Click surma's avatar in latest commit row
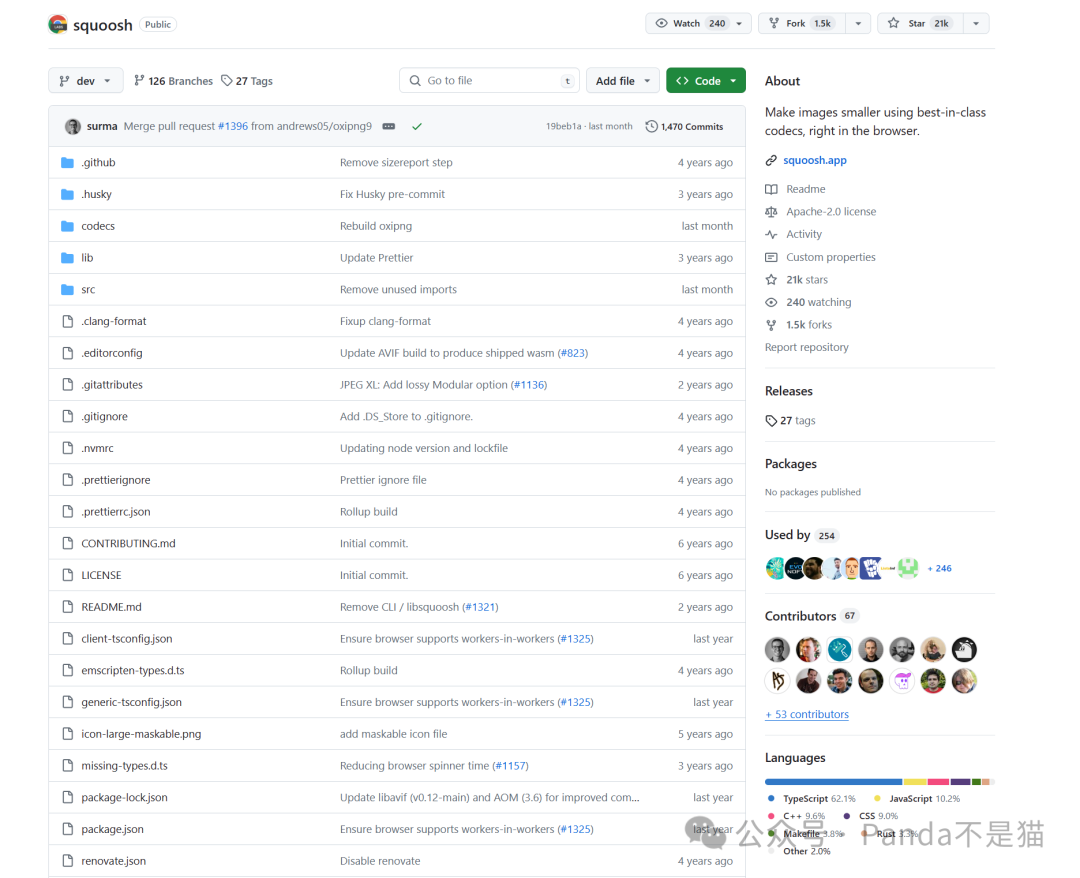 click(x=73, y=127)
